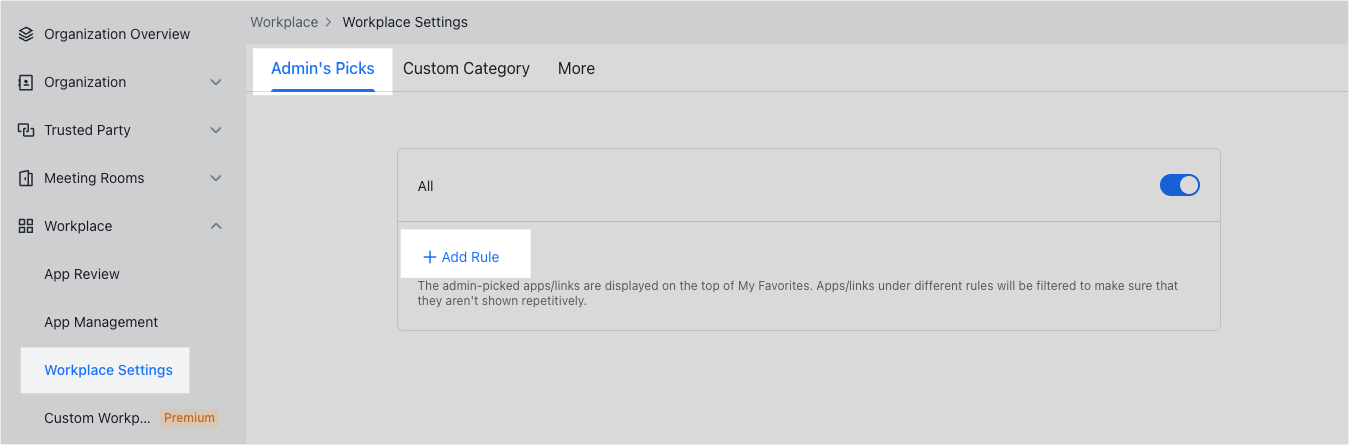Toggle the All switch off
This screenshot has height=445, width=1349.
1179,185
